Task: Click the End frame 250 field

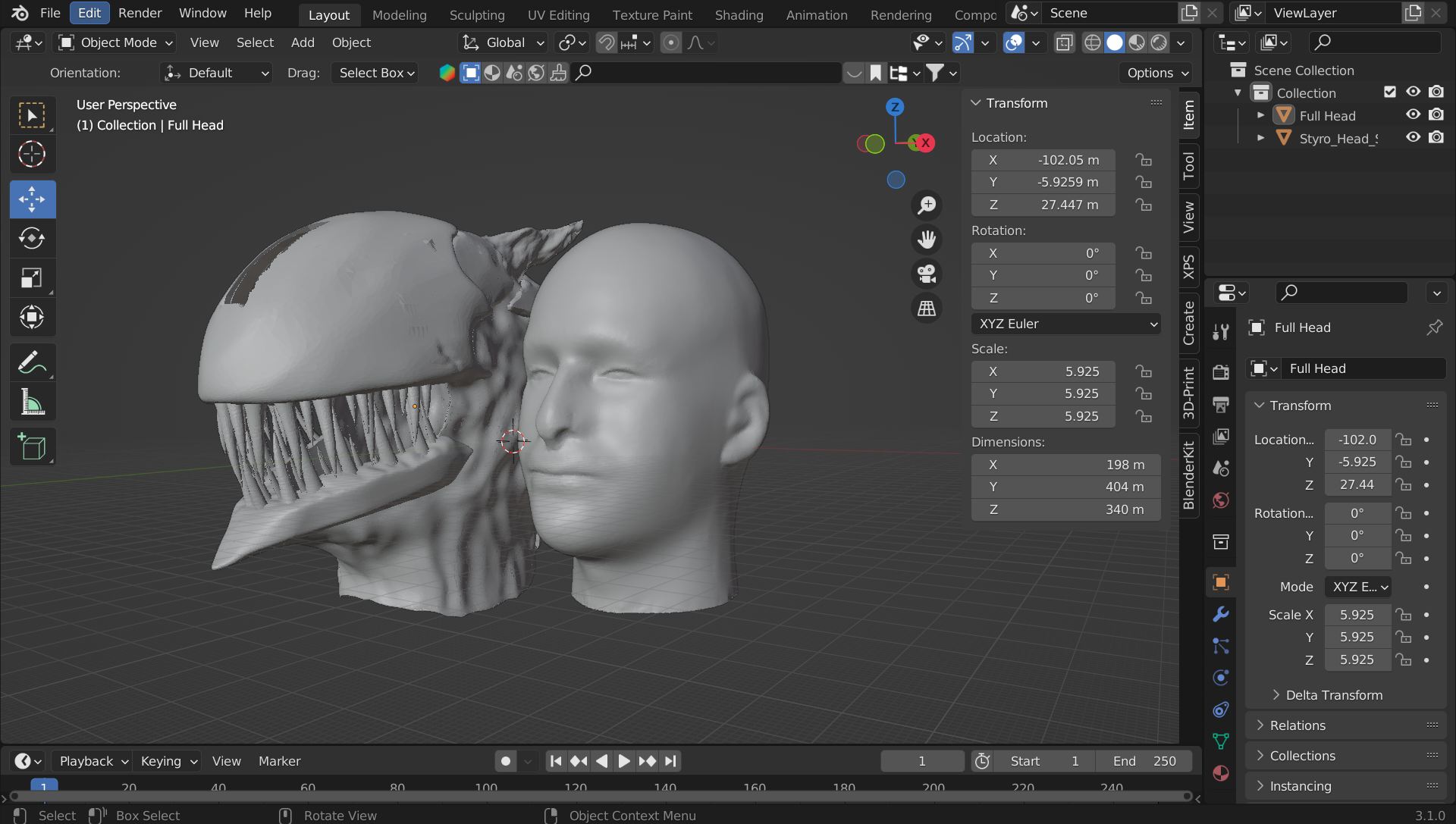Action: pos(1144,761)
